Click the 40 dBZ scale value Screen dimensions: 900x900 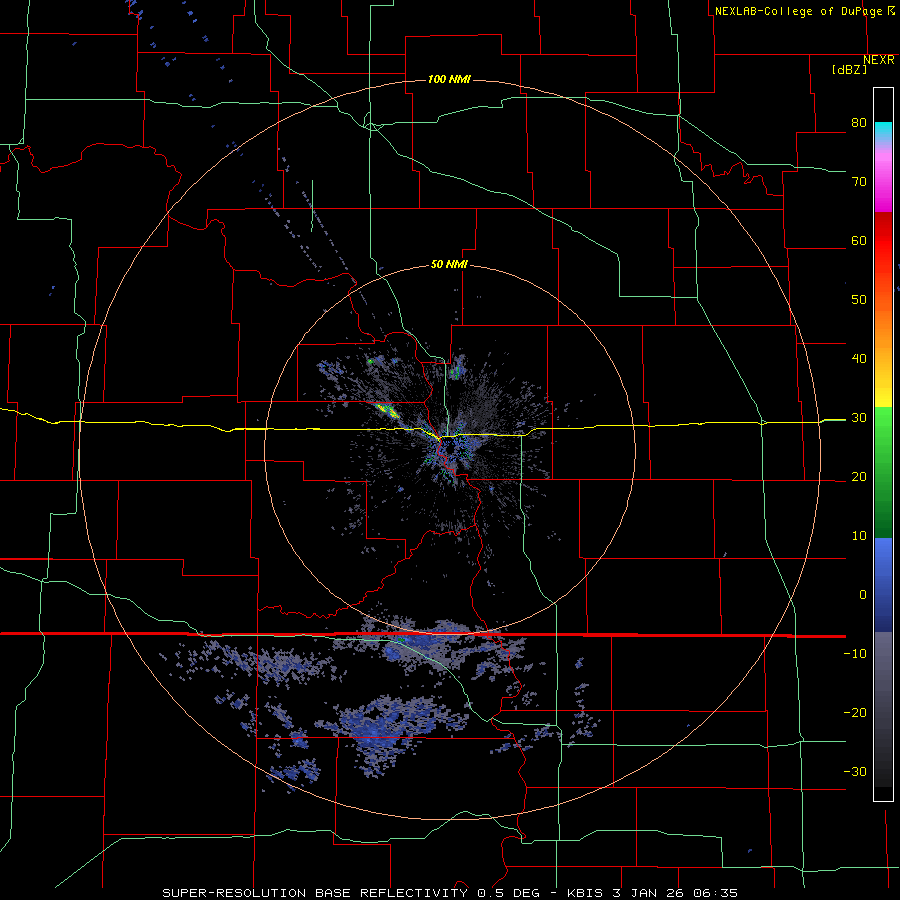[x=859, y=359]
